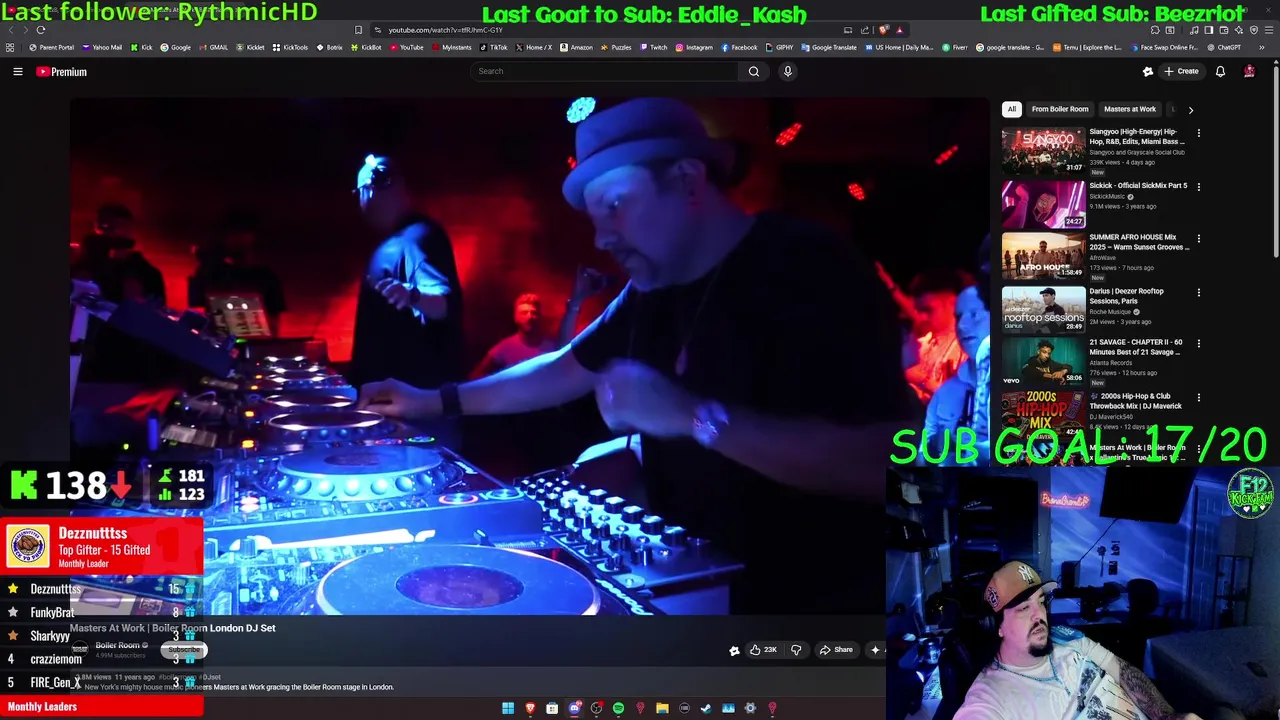The height and width of the screenshot is (720, 1280).
Task: Reload the page in browser
Action: click(41, 30)
